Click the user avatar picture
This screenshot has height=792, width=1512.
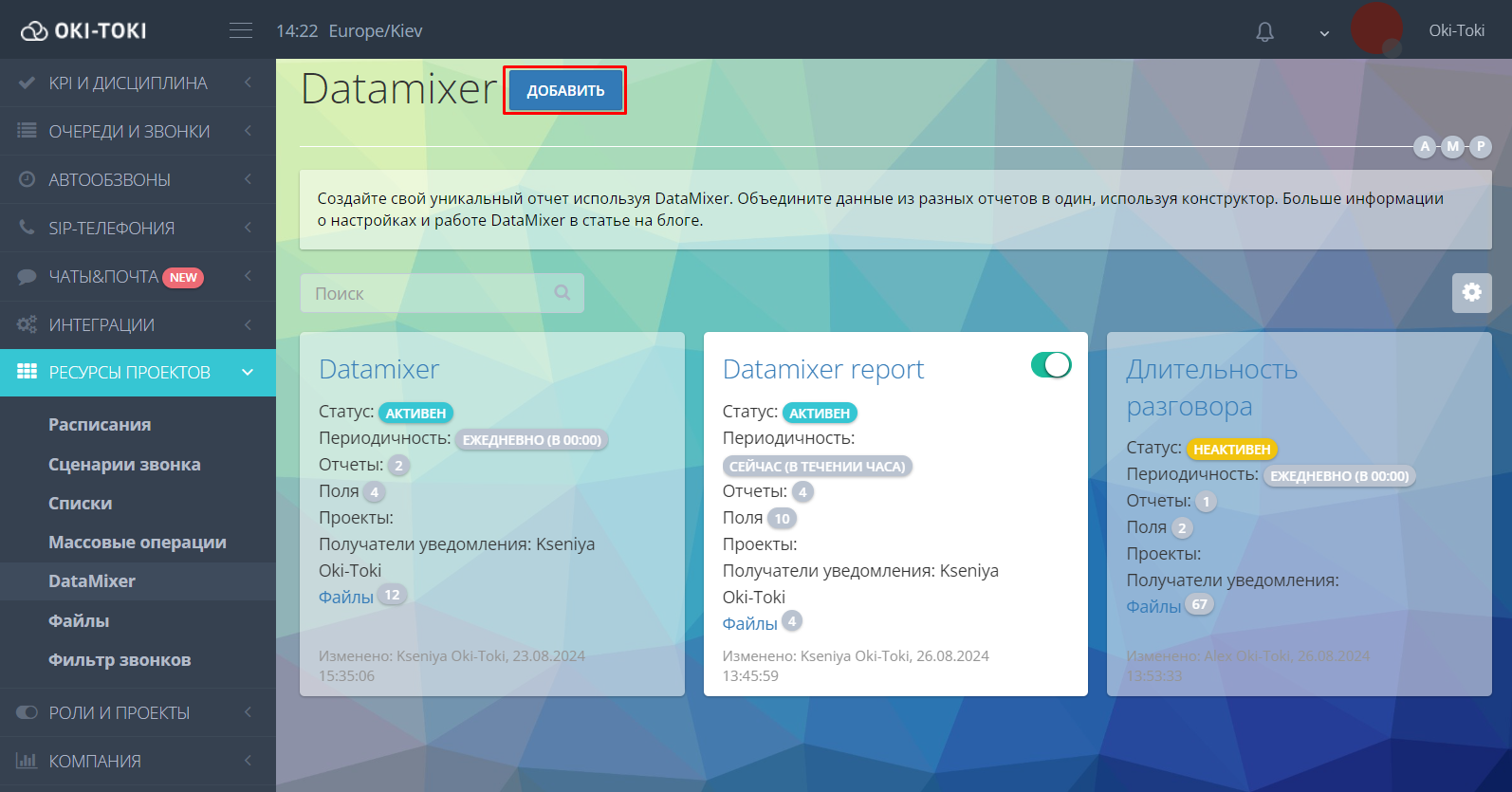tap(1376, 29)
